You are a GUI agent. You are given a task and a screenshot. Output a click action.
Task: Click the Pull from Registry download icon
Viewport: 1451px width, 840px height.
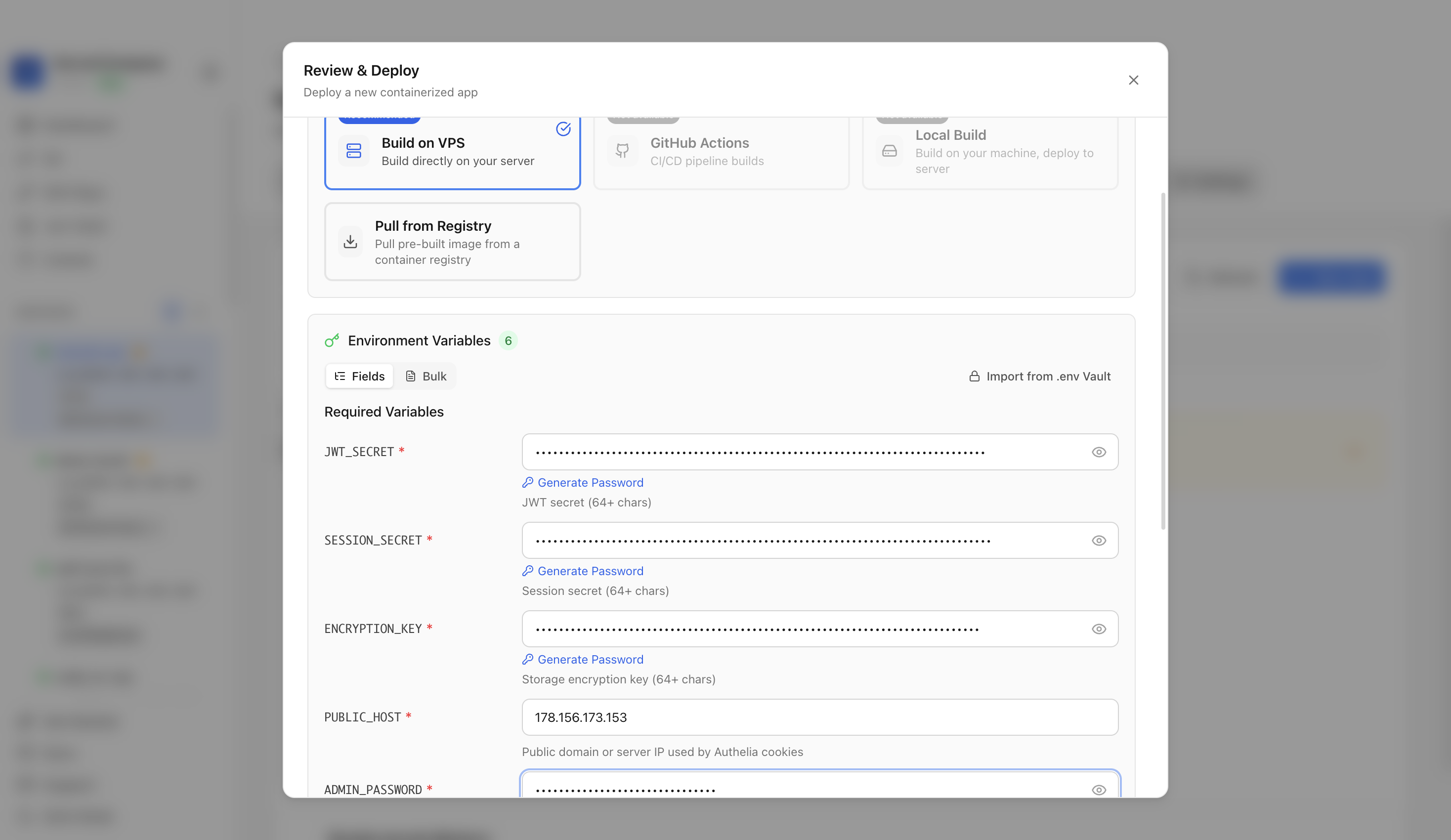[350, 242]
